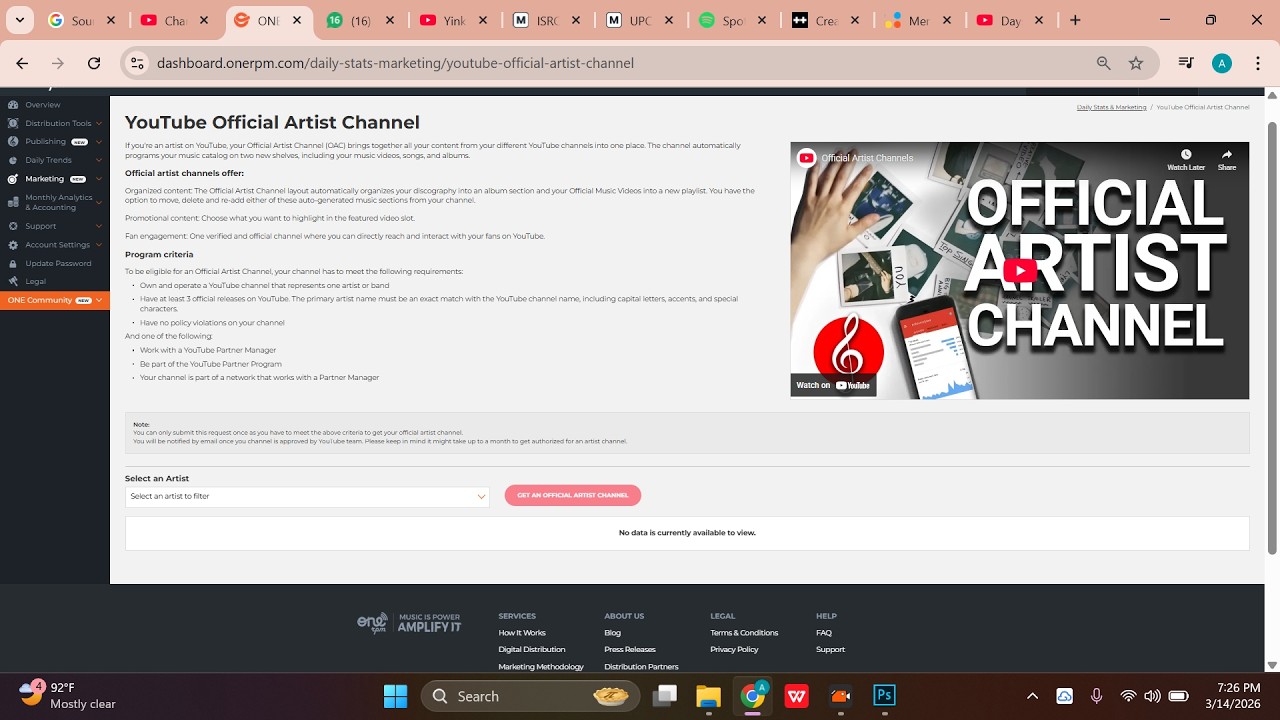Image resolution: width=1280 pixels, height=720 pixels.
Task: Open File Explorer from the taskbar
Action: point(708,696)
